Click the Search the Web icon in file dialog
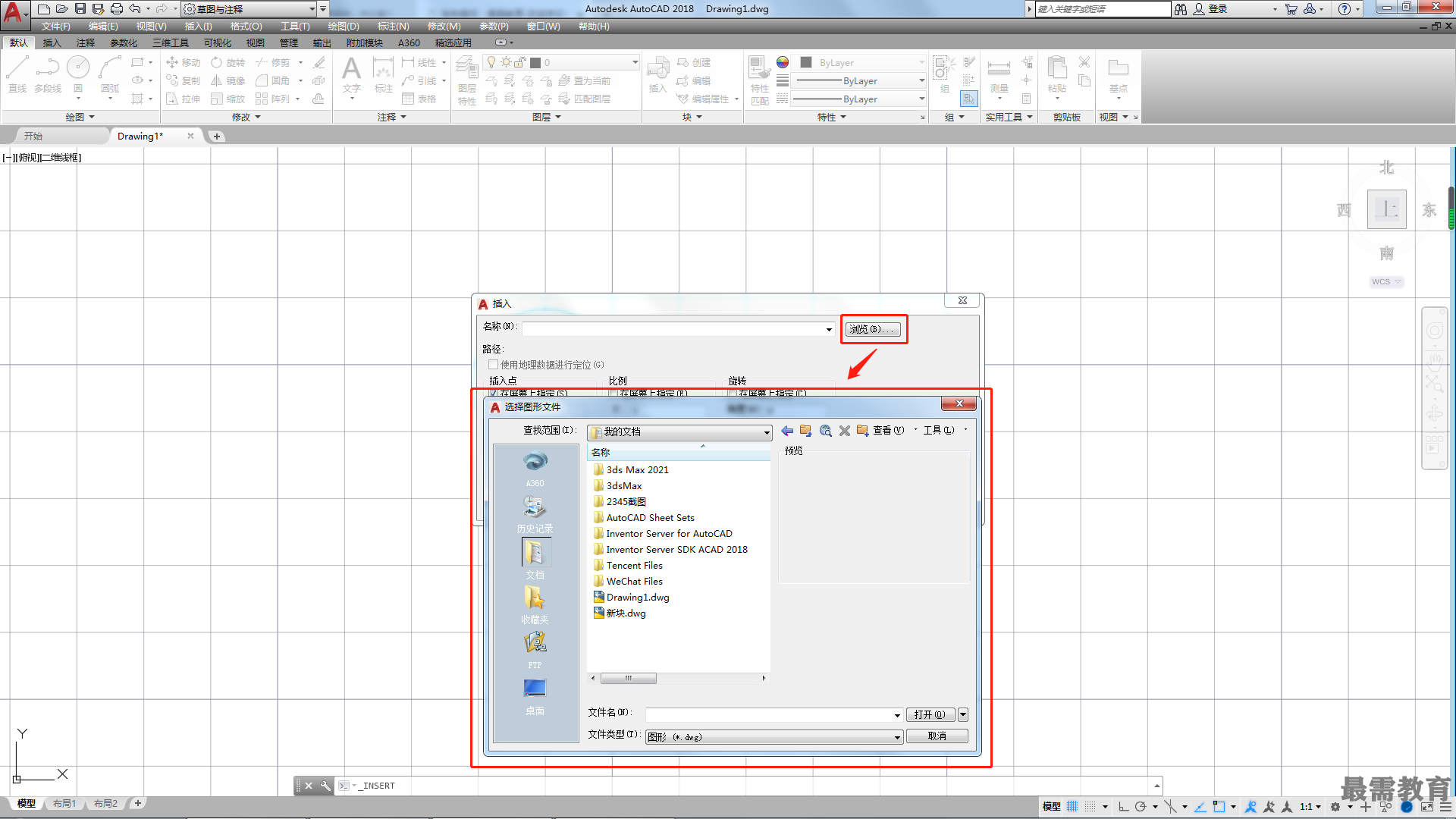Viewport: 1456px width, 819px height. tap(825, 431)
